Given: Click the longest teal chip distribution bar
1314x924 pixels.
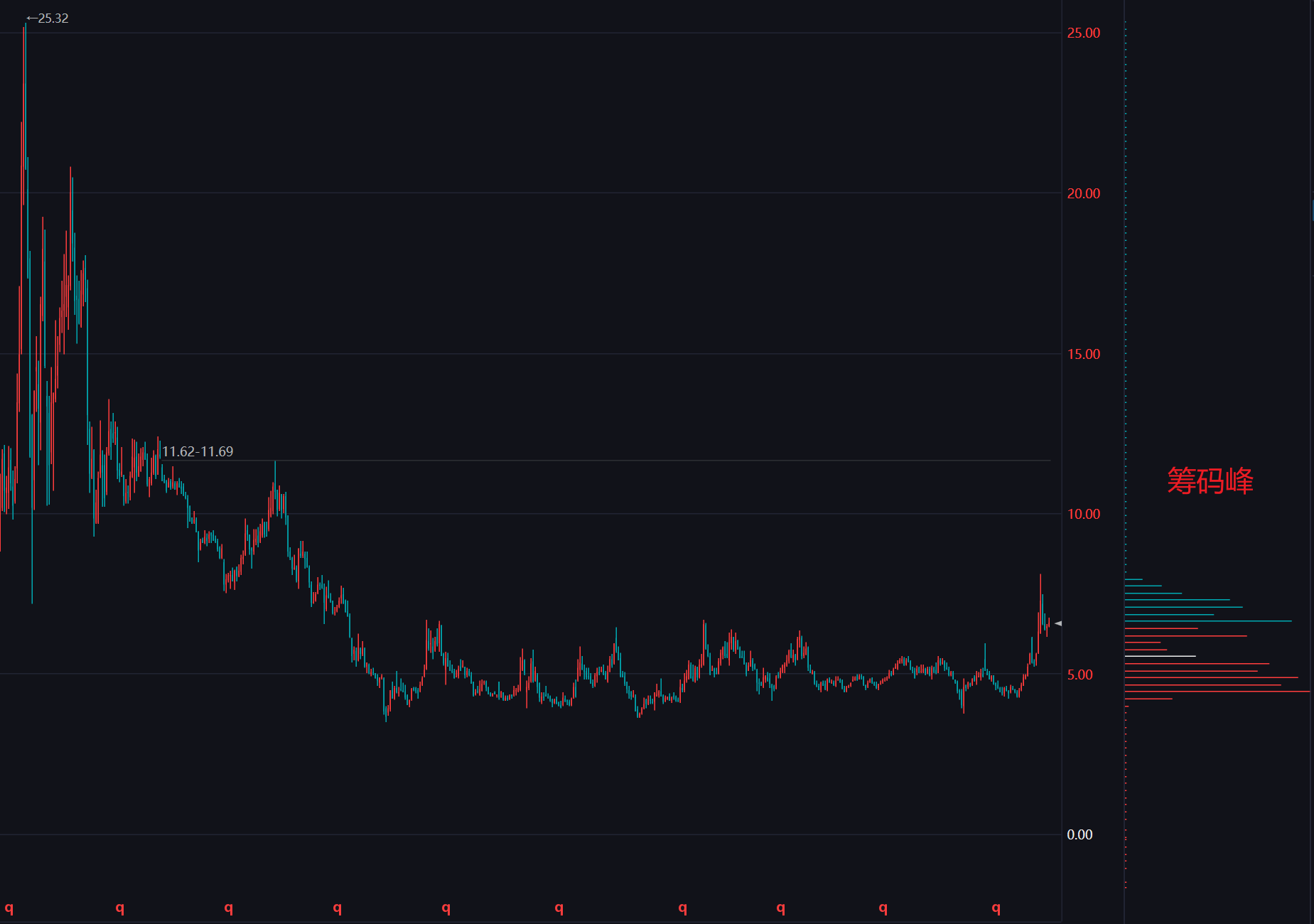Looking at the screenshot, I should pyautogui.click(x=1208, y=621).
